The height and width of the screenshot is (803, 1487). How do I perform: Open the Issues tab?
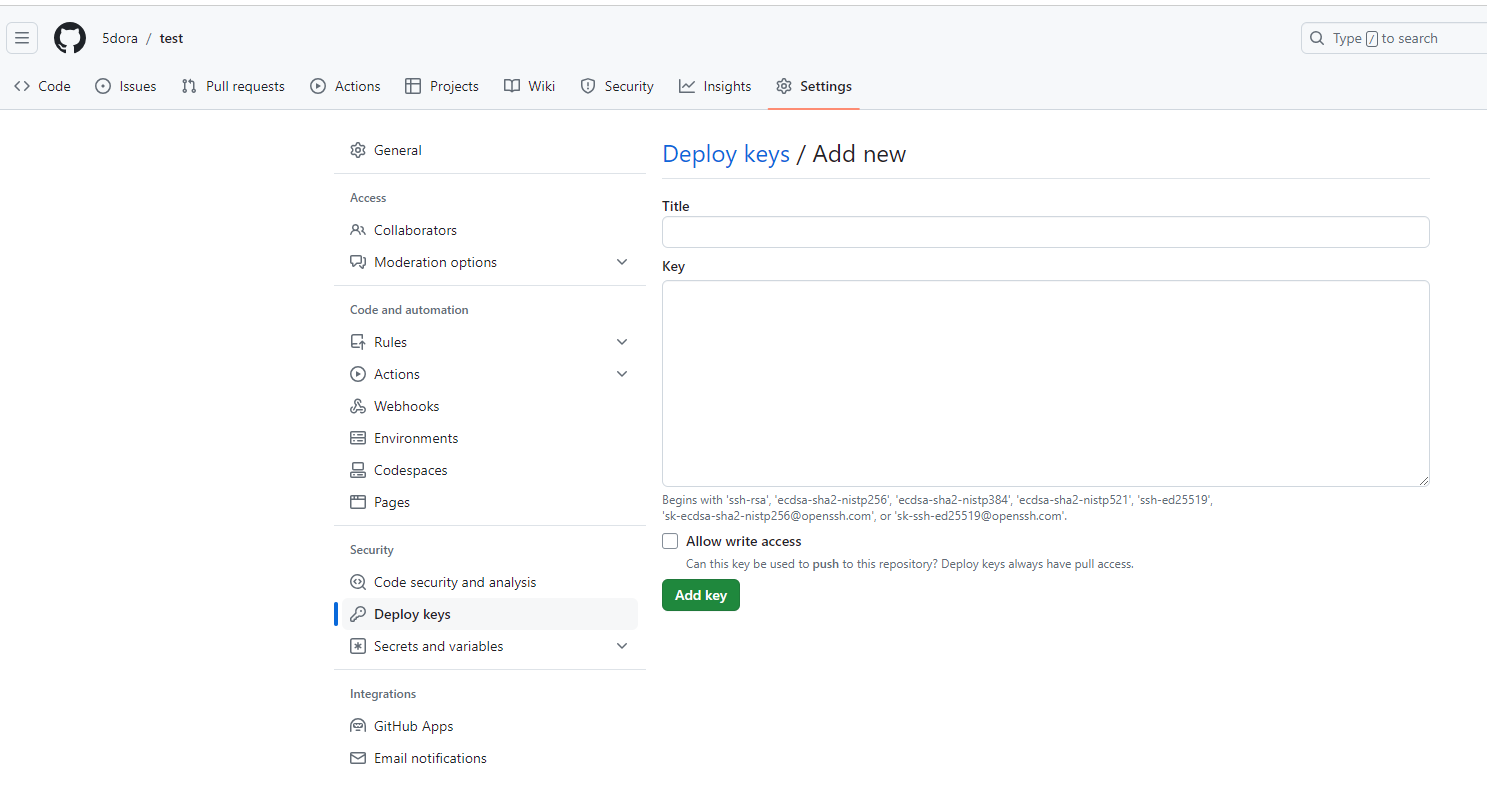pos(126,86)
